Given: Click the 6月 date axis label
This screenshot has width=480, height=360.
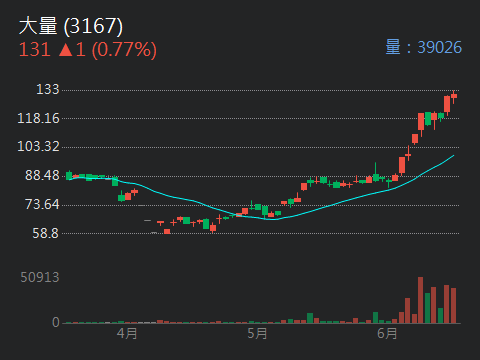Looking at the screenshot, I should pyautogui.click(x=387, y=333).
